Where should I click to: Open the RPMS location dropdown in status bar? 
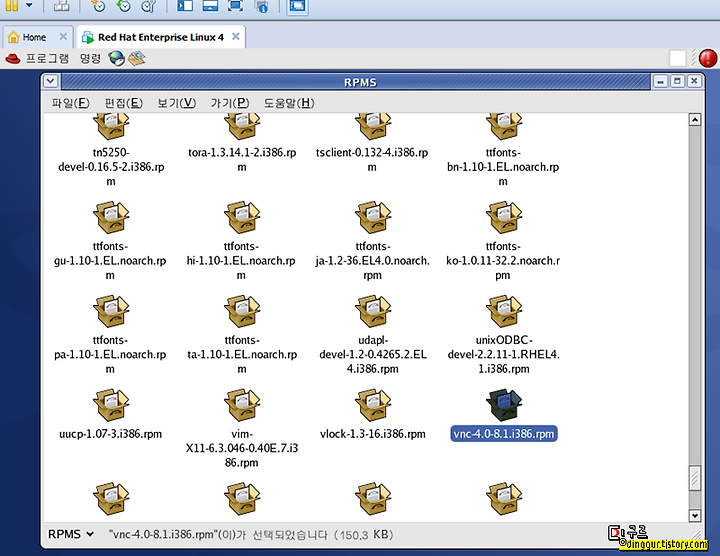point(71,534)
